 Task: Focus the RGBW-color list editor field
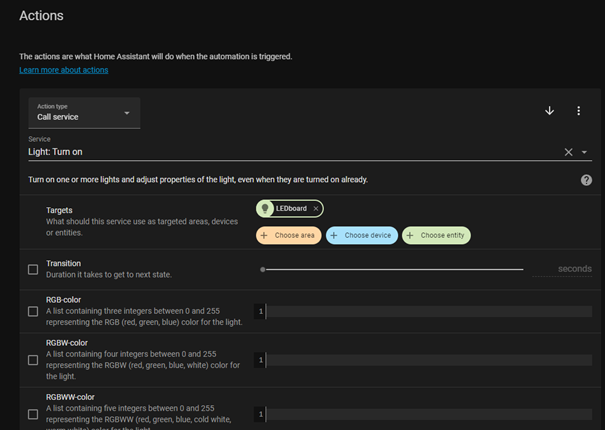(x=423, y=360)
